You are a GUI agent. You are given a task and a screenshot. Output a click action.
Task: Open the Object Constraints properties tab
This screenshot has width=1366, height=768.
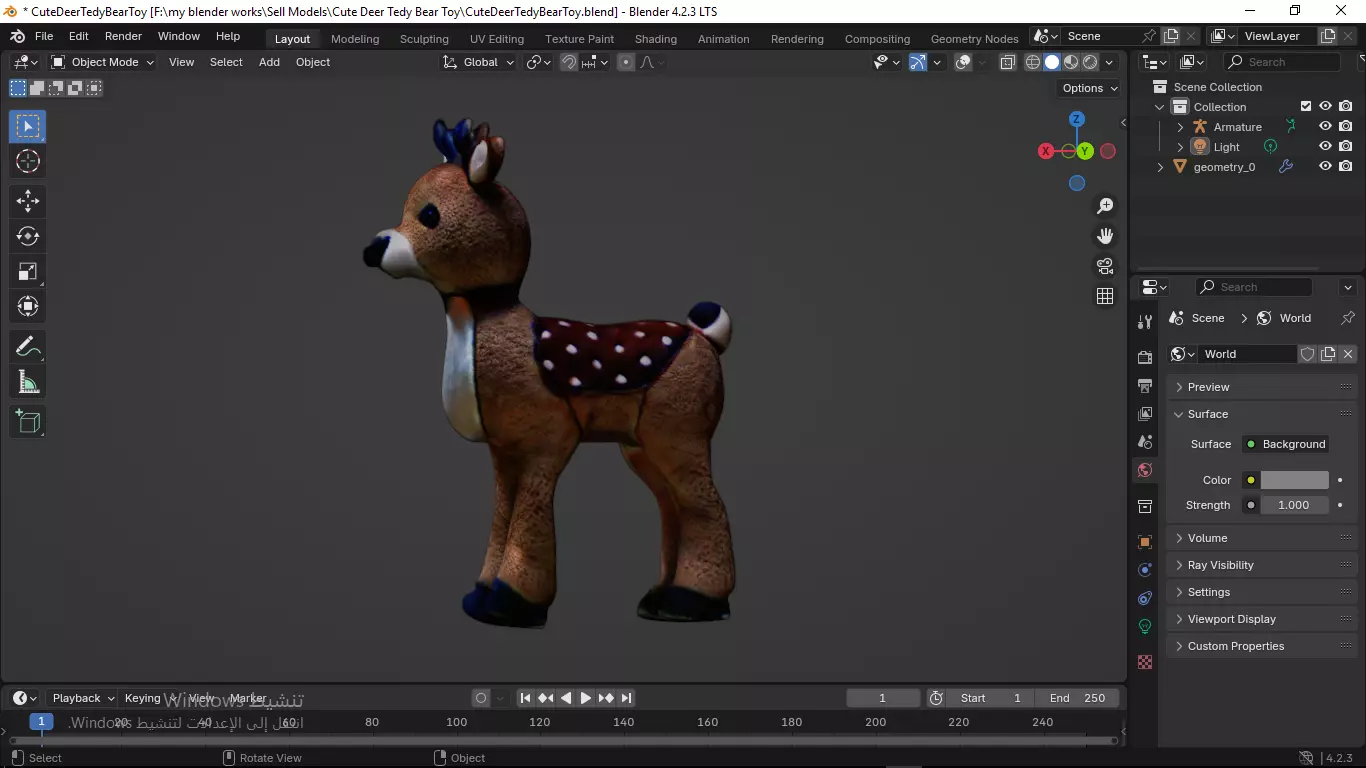[1145, 598]
